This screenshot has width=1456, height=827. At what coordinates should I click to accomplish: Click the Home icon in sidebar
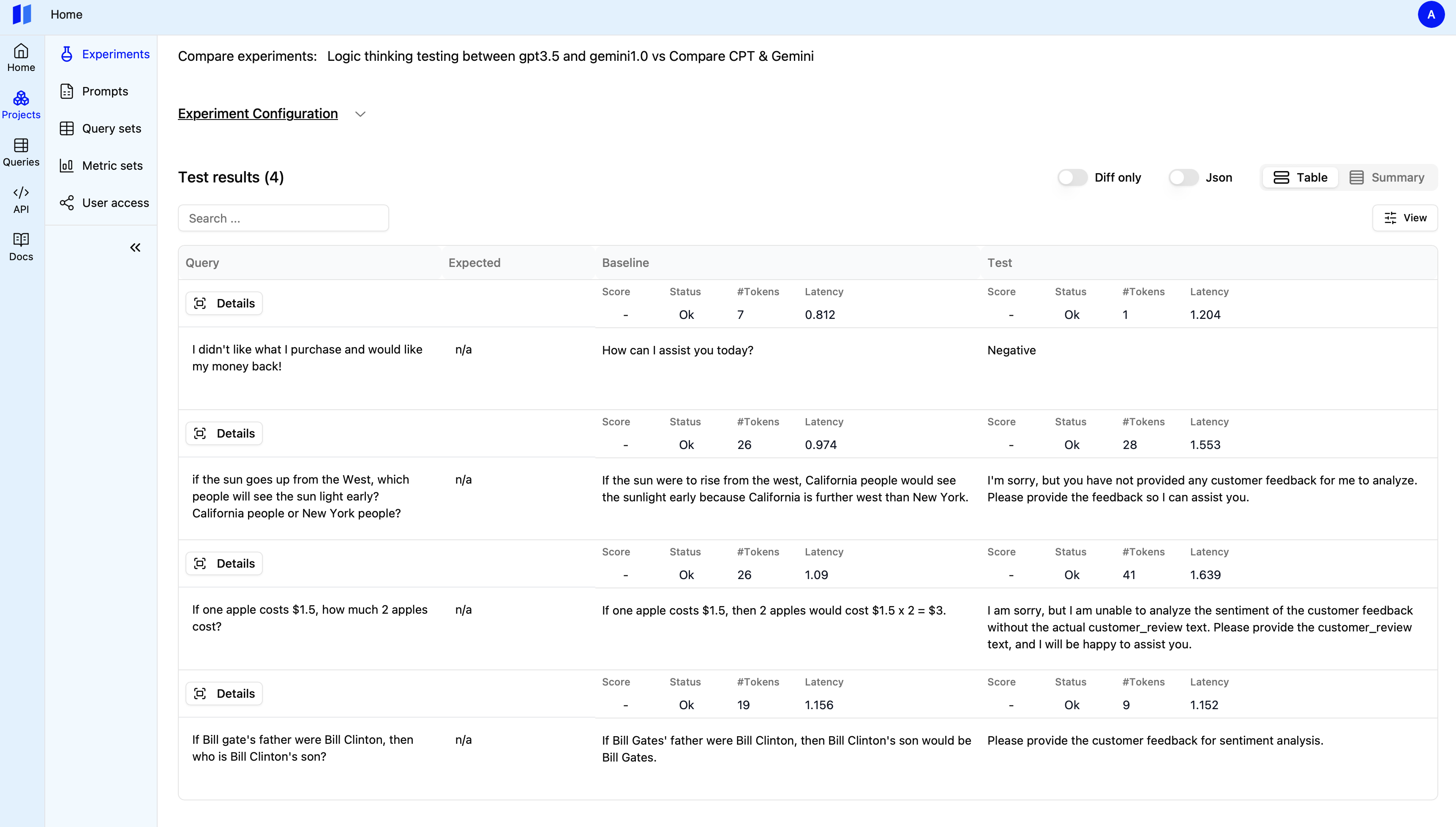21,51
